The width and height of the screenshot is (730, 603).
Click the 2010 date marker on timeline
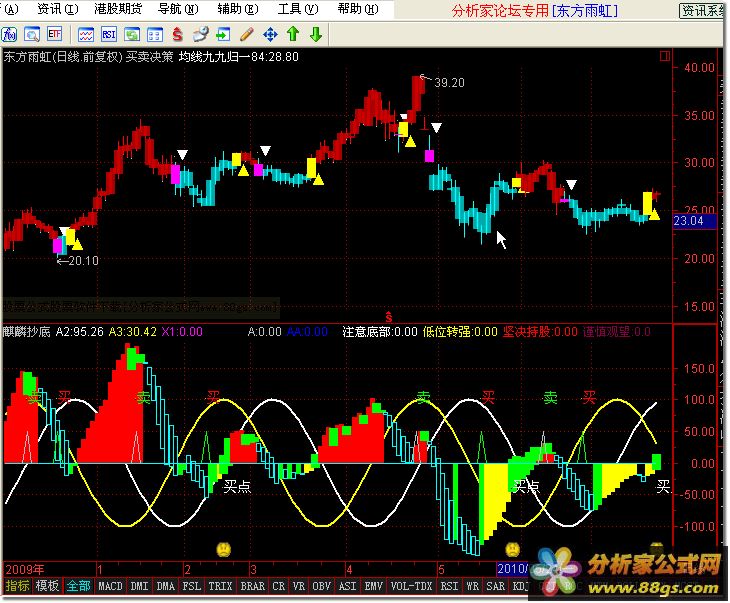click(513, 569)
